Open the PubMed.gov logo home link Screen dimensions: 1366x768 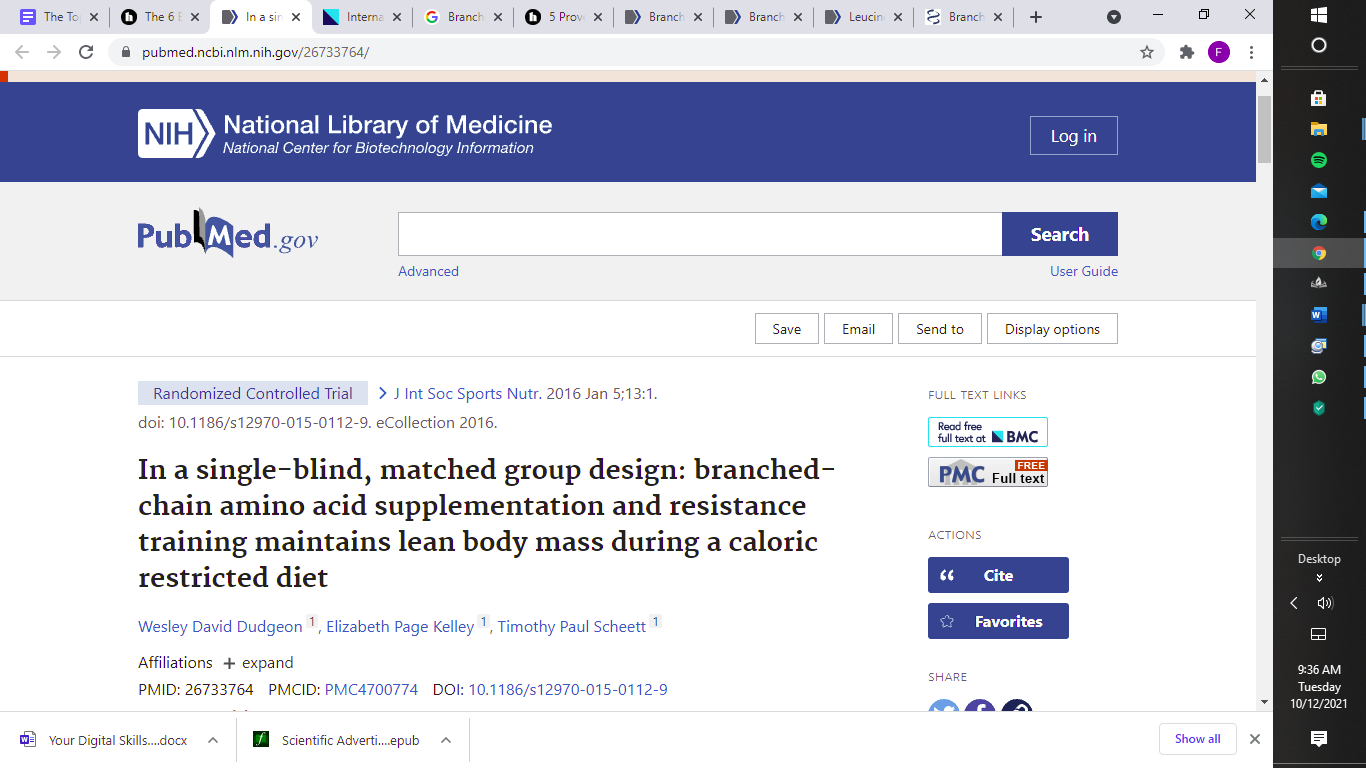click(228, 235)
